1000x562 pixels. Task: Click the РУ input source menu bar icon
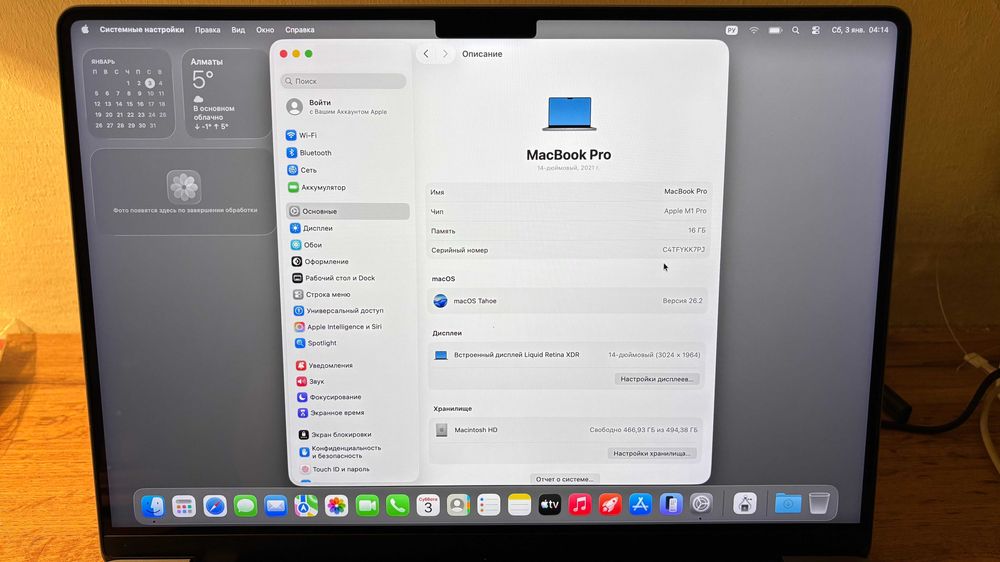[x=732, y=30]
